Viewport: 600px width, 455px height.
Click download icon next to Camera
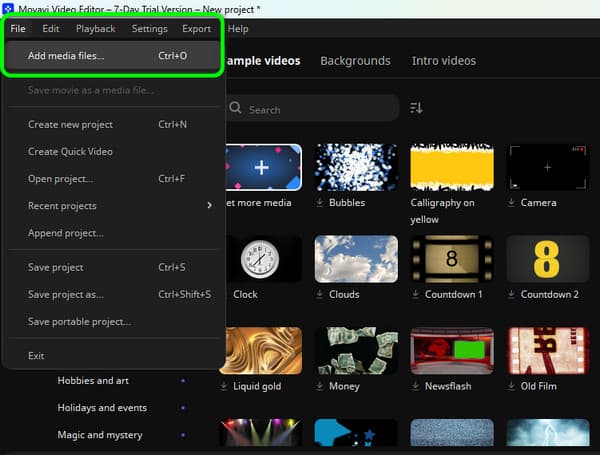511,202
